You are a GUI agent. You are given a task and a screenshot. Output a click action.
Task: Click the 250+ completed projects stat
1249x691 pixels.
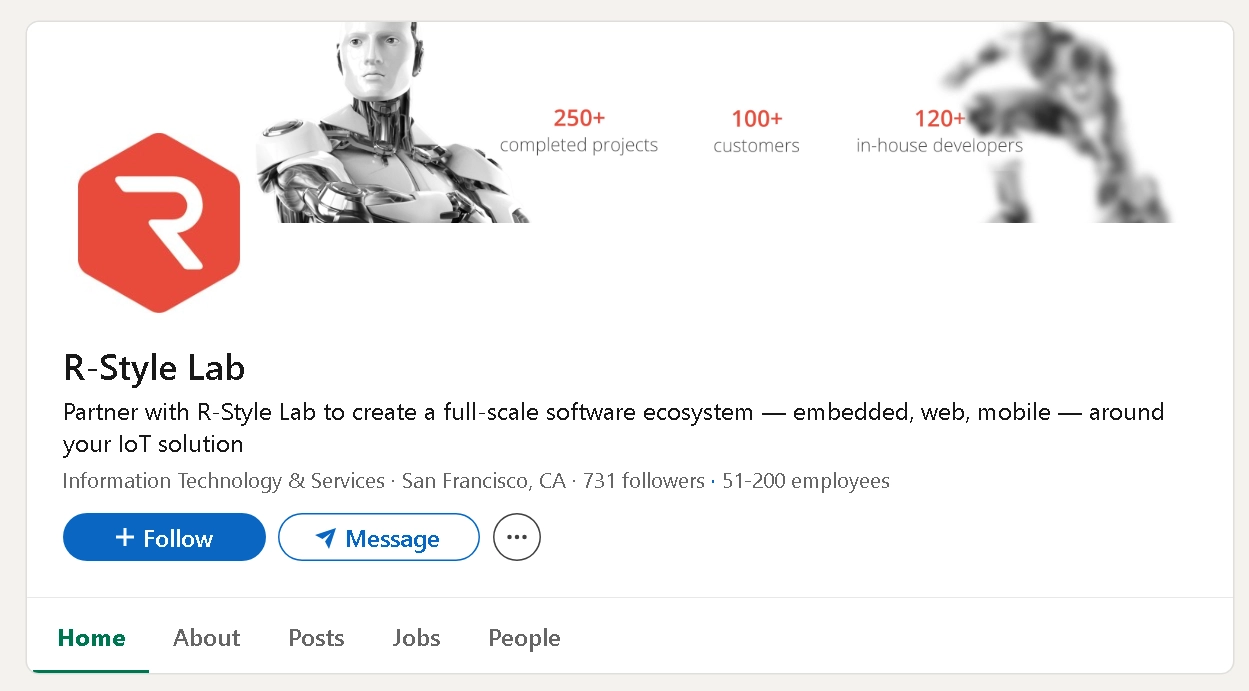coord(579,131)
